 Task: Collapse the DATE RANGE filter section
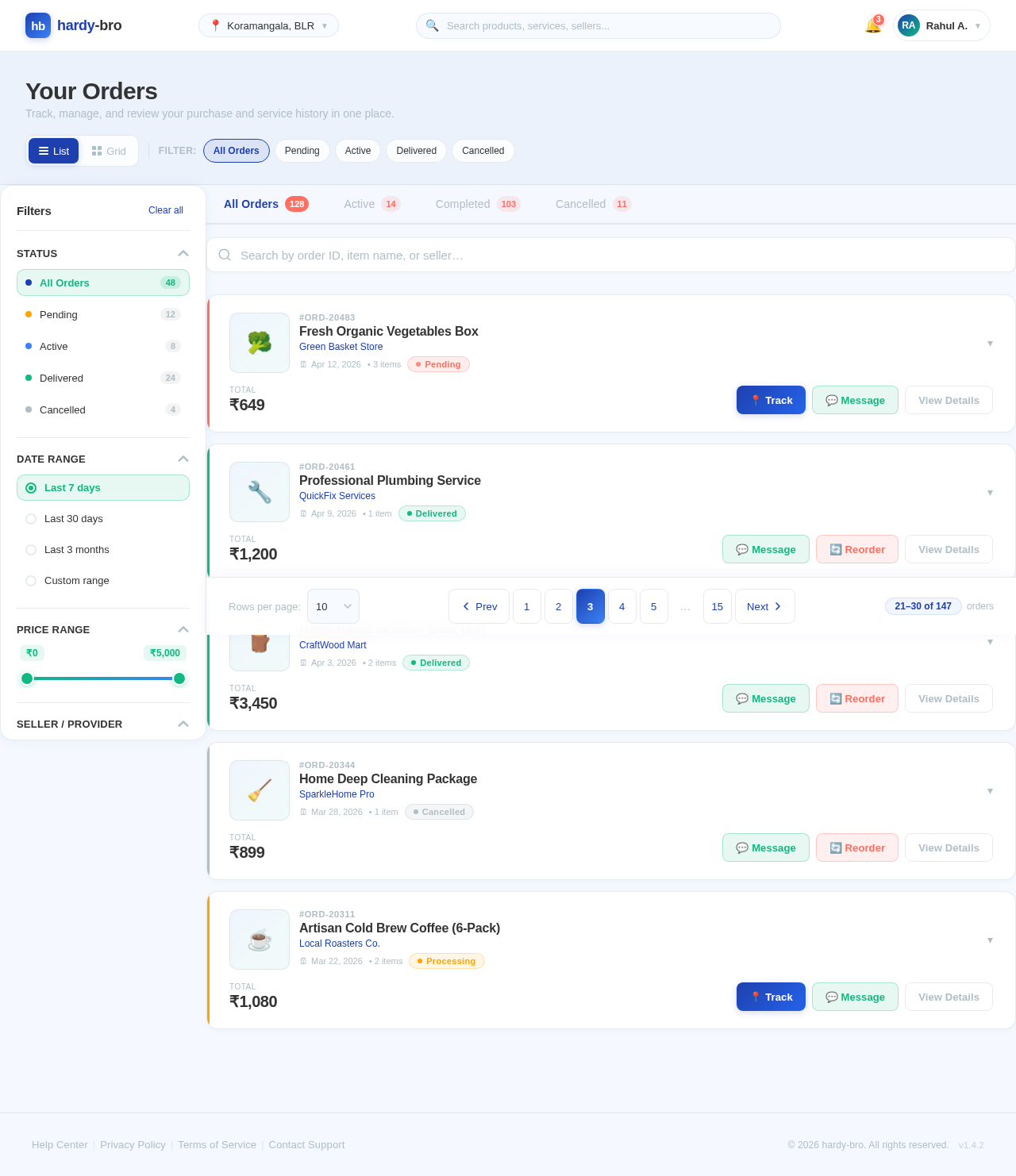click(183, 459)
